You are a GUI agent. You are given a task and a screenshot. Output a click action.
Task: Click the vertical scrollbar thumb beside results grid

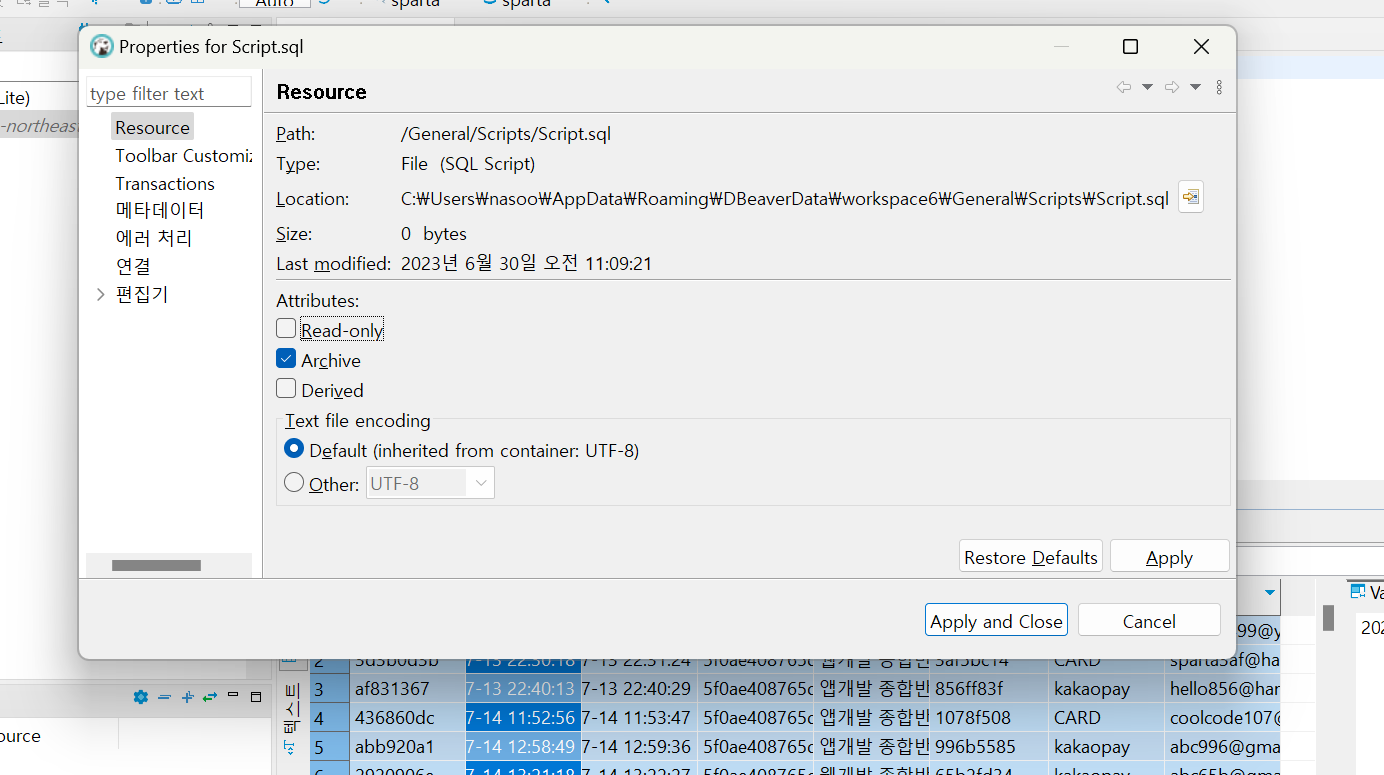pos(1328,618)
